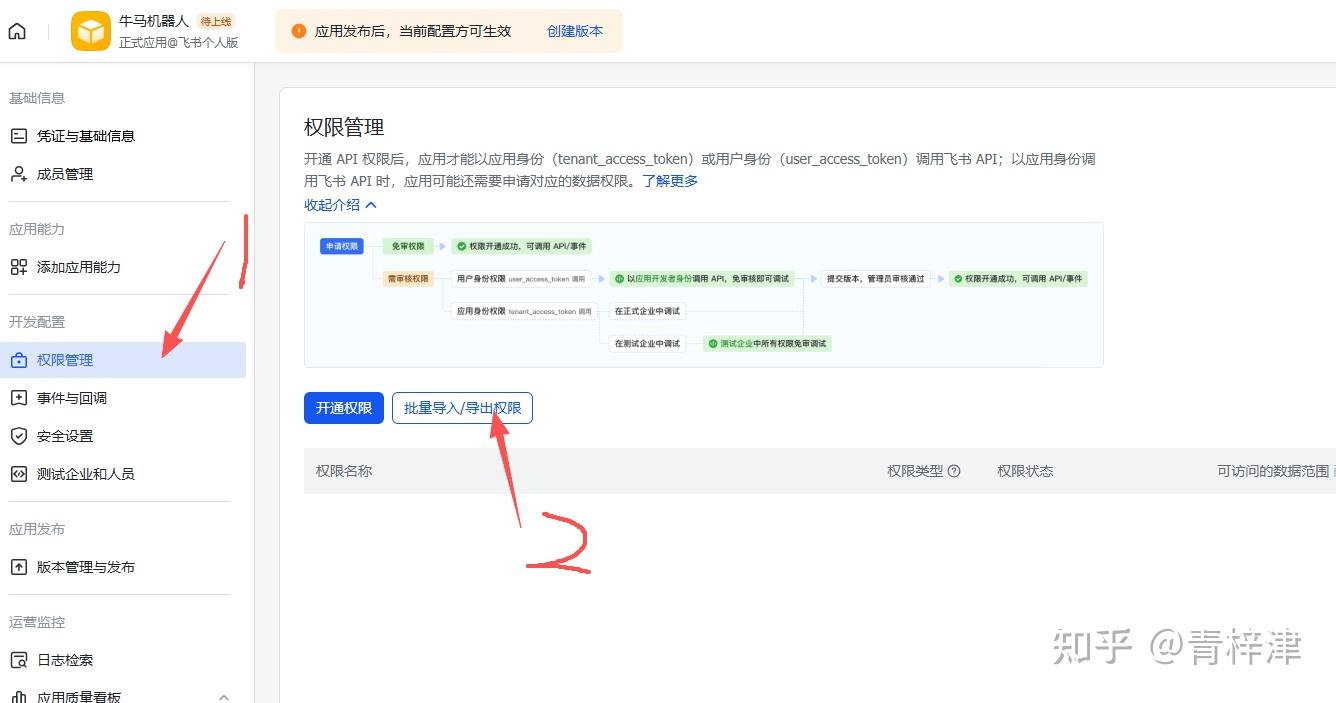Click the orange warning icon in the banner
The image size is (1336, 703).
tap(299, 31)
